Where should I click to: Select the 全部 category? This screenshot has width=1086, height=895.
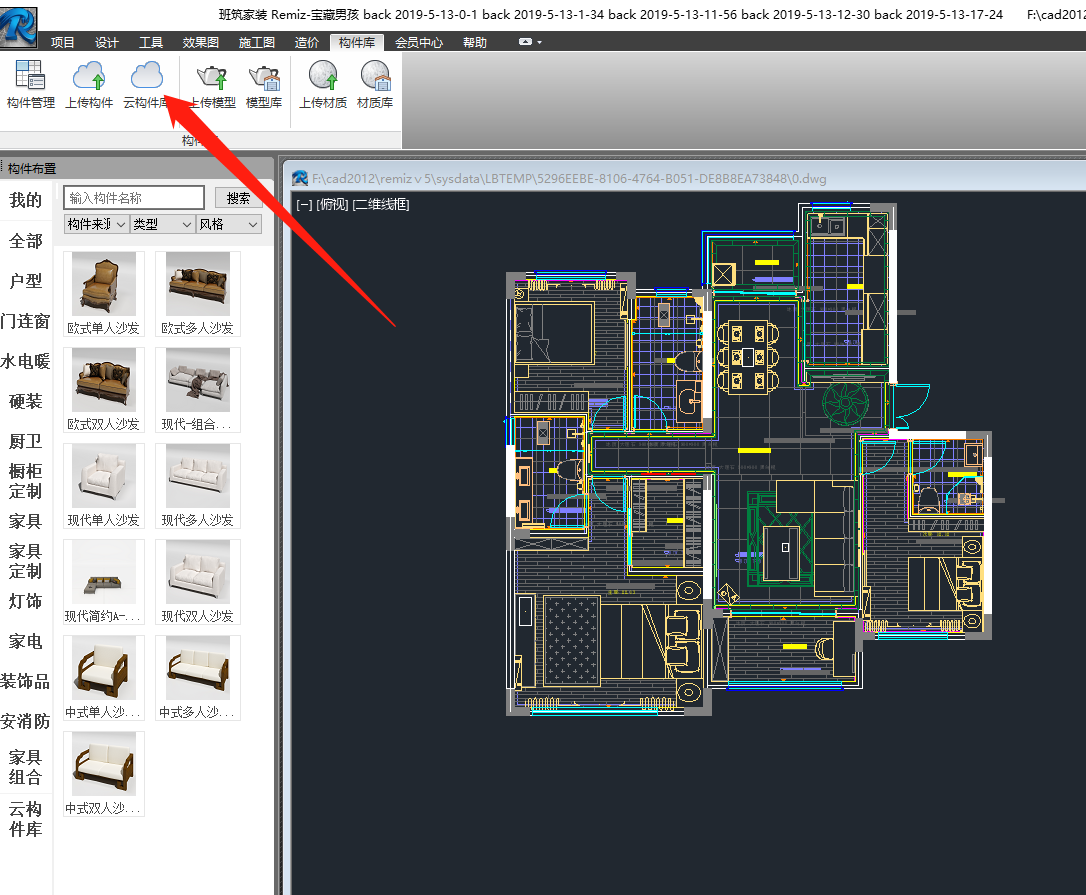click(26, 241)
